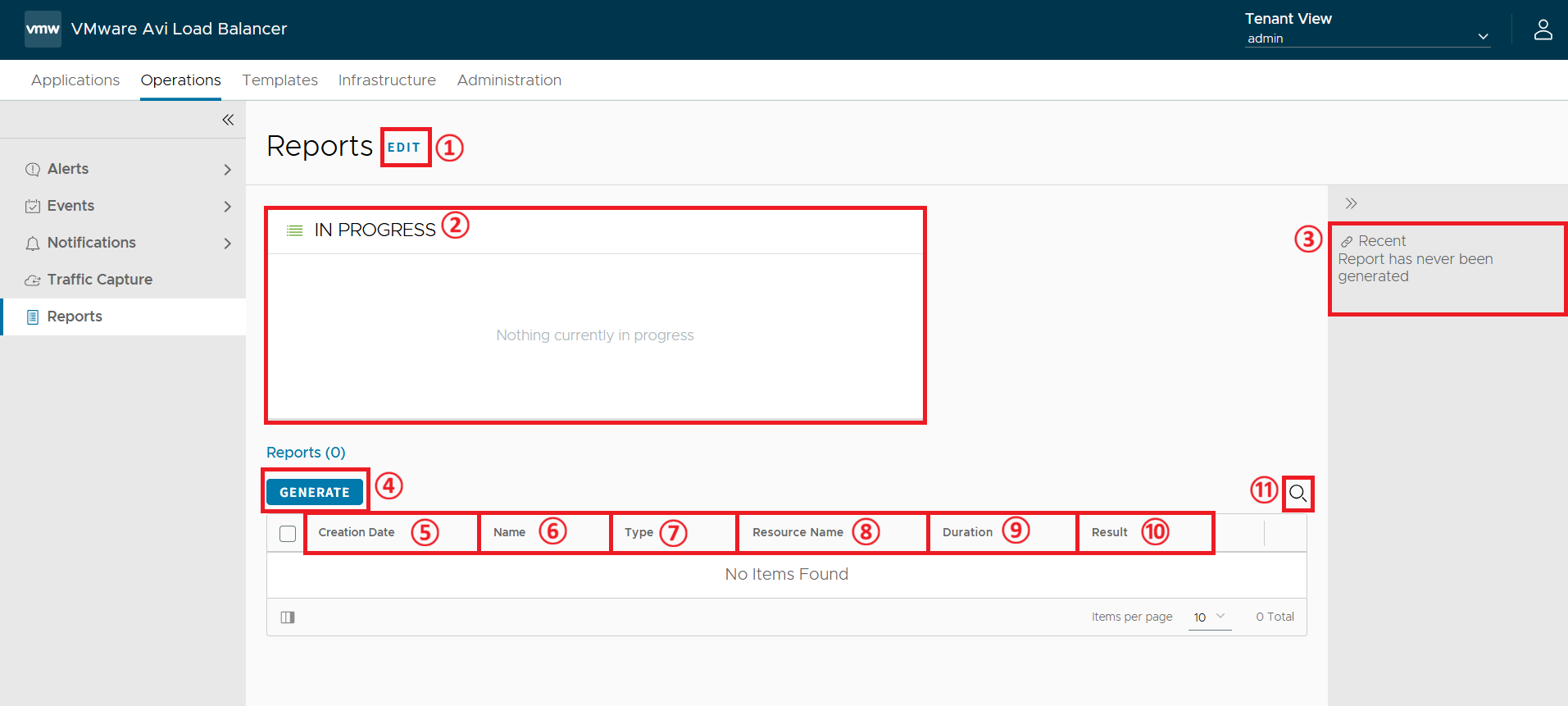
Task: Click the column chooser icon in table footer
Action: (x=288, y=617)
